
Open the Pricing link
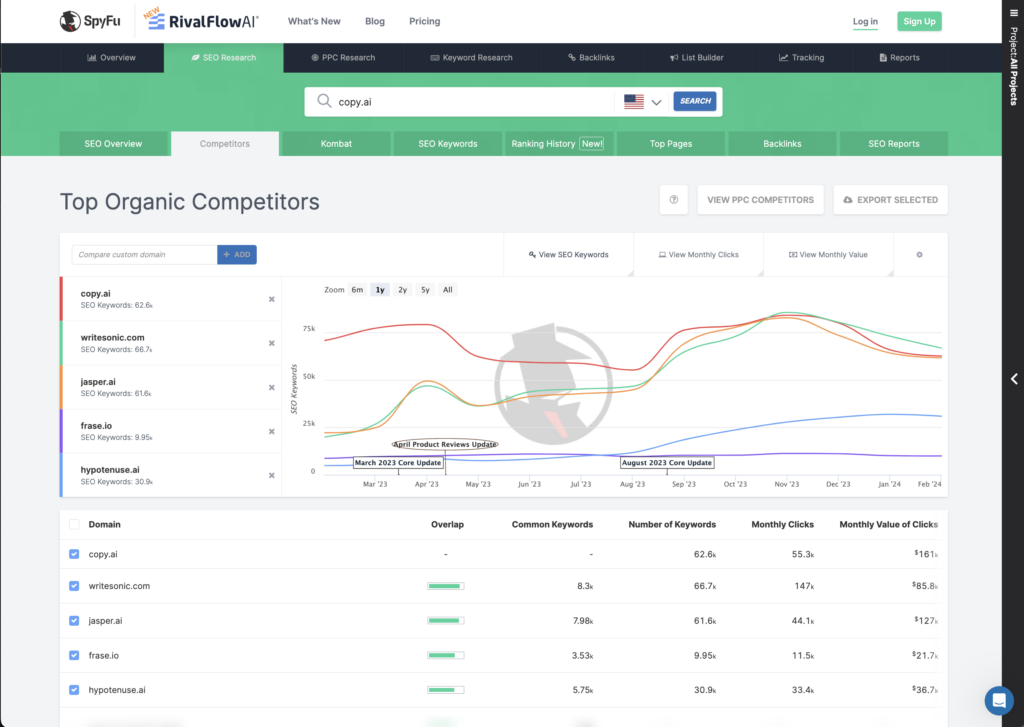[x=424, y=21]
